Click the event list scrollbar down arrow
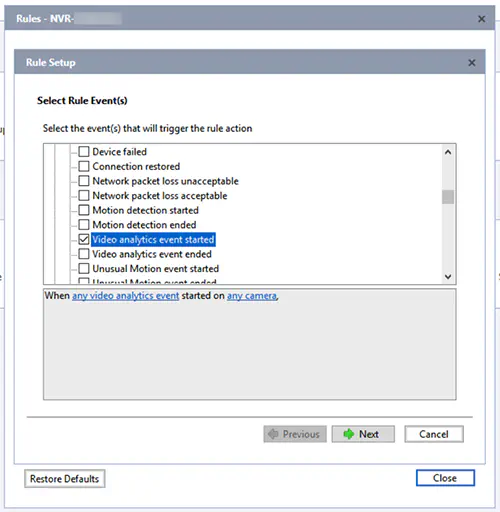 448,277
